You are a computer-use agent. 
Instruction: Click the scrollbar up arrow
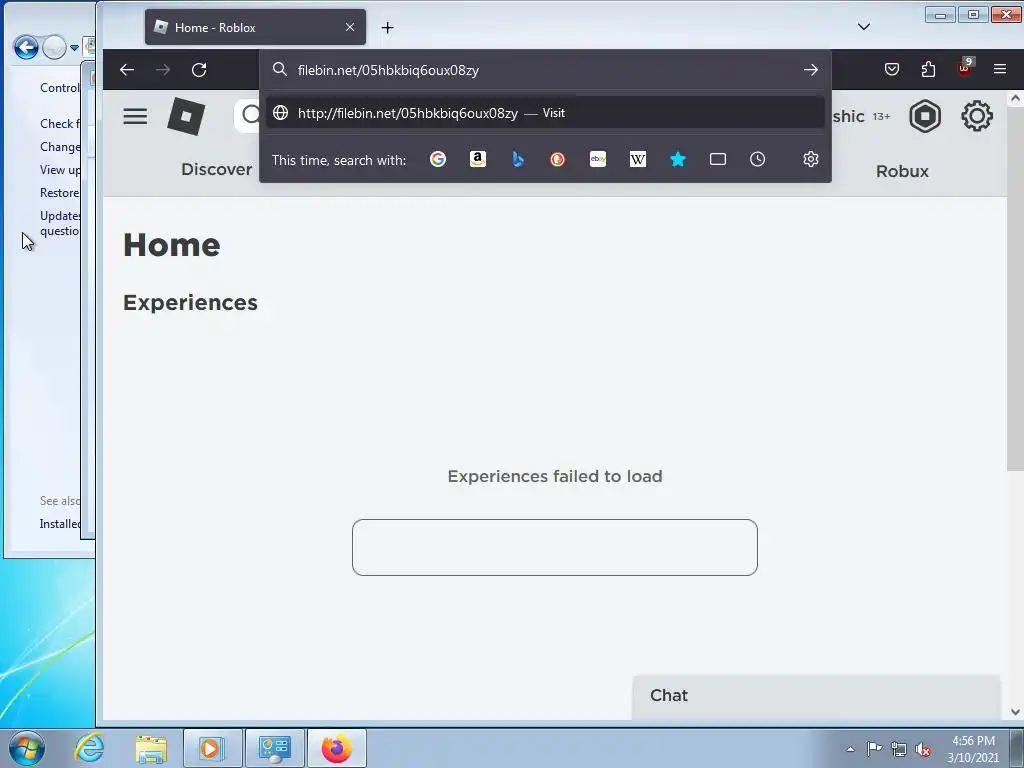(1015, 99)
